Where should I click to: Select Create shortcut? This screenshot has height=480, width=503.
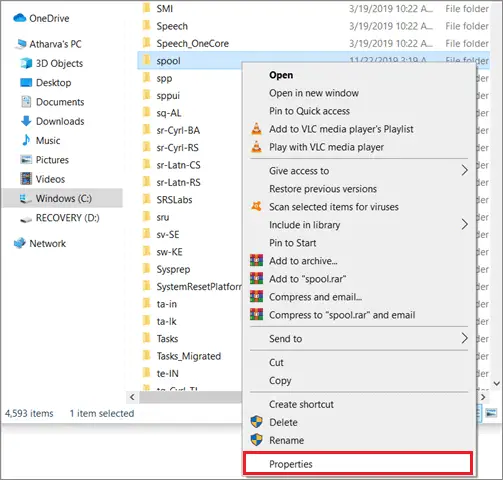pyautogui.click(x=301, y=404)
